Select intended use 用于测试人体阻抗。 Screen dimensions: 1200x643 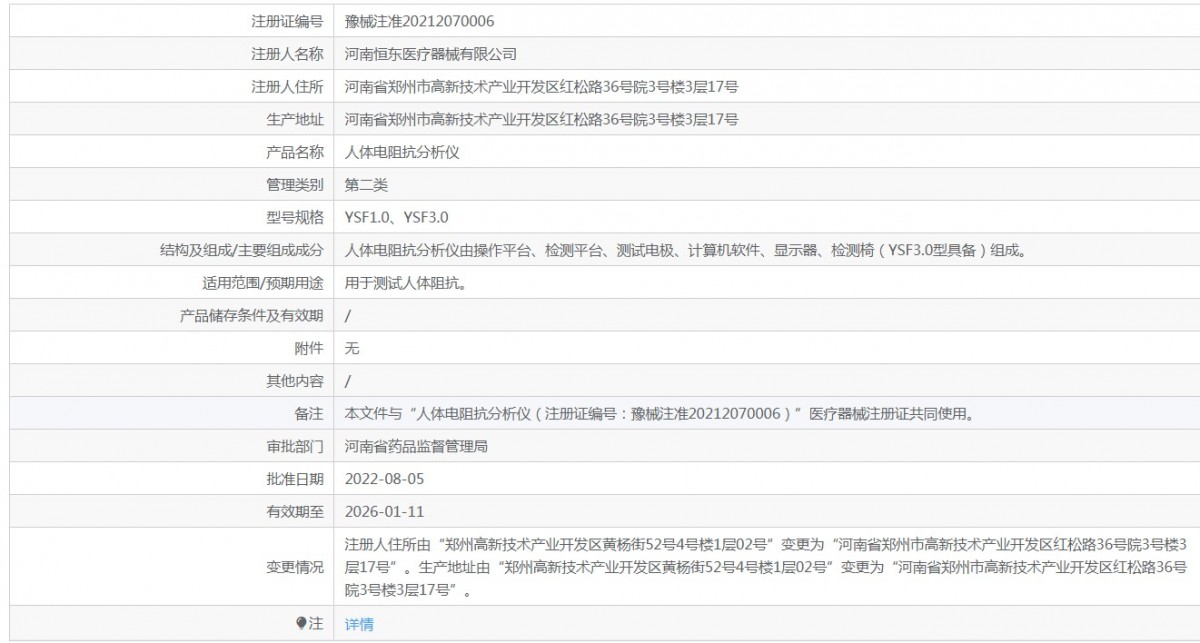coord(405,283)
